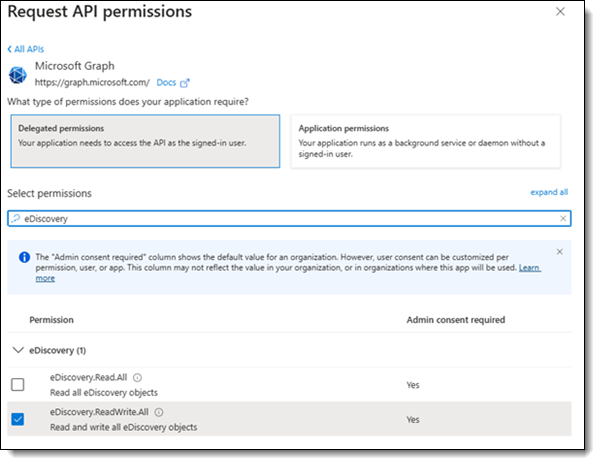Viewport: 600px width, 465px height.
Task: Dismiss the admin consent info banner
Action: coord(559,252)
